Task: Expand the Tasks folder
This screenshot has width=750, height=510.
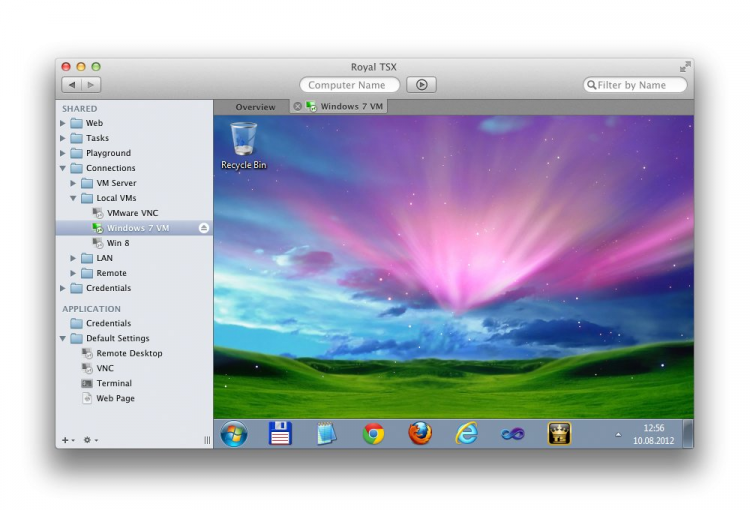Action: click(63, 138)
